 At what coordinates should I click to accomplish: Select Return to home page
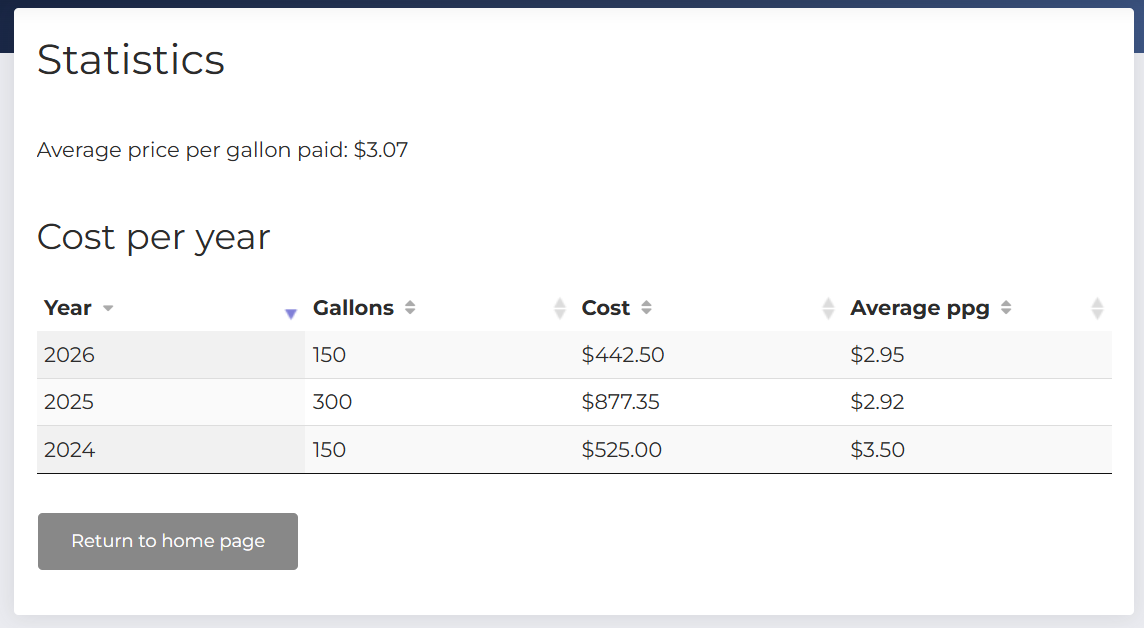coord(167,541)
